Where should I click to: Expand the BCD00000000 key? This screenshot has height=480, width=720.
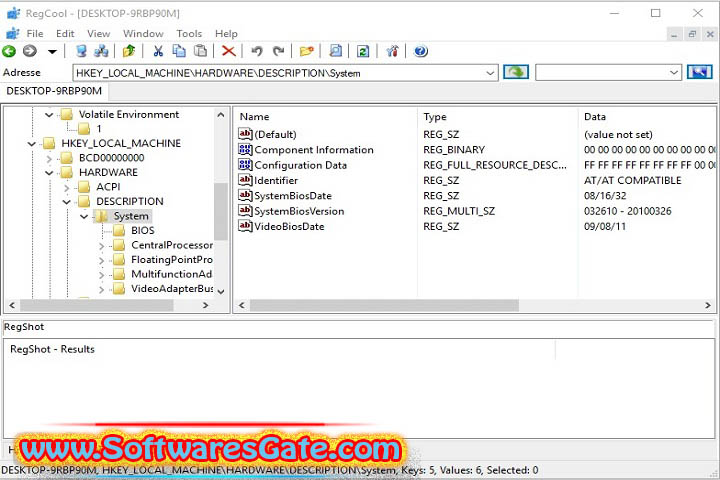click(49, 158)
